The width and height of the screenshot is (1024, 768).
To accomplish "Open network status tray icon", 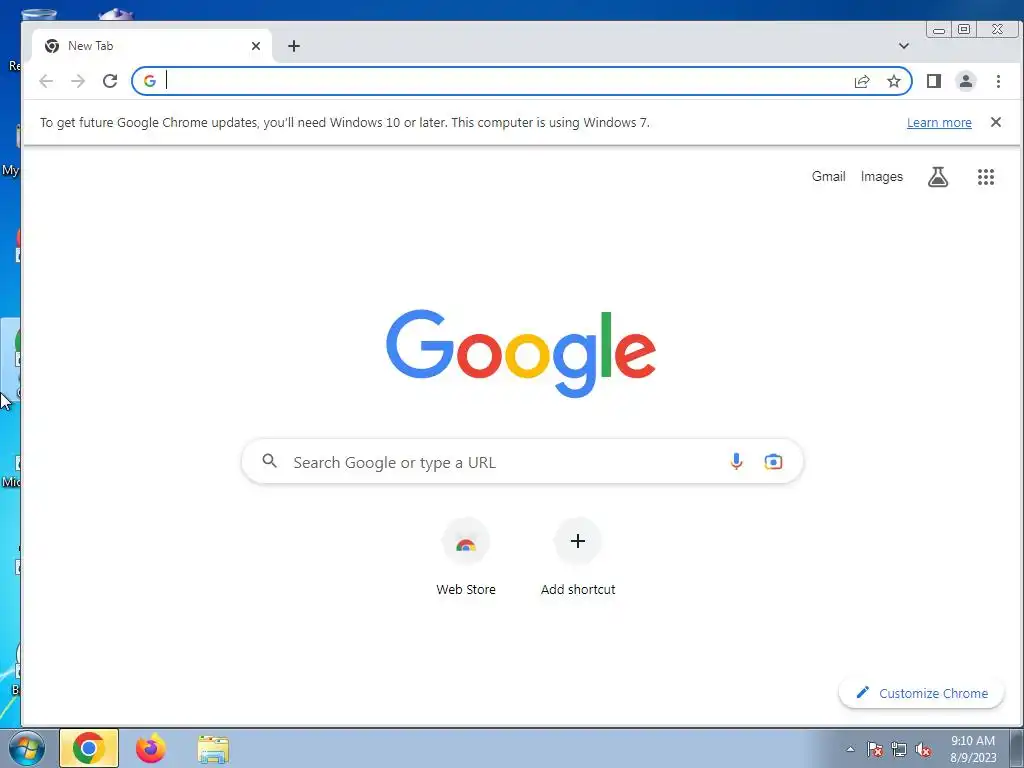I will [x=899, y=750].
